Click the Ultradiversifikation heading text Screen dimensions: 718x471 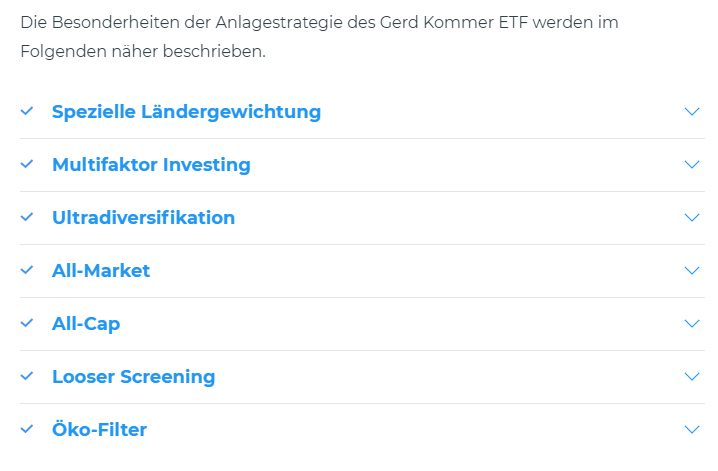(x=143, y=218)
